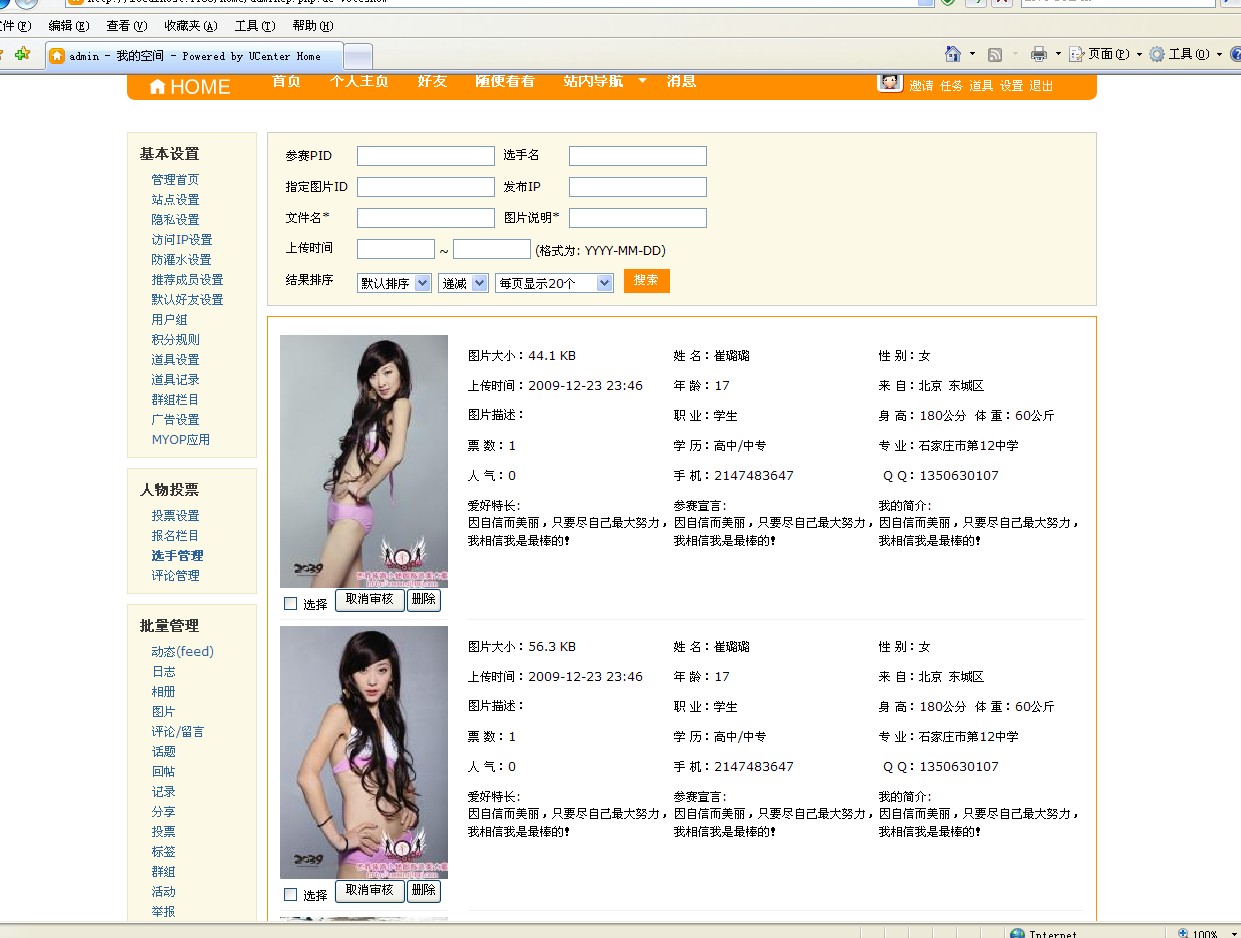Image resolution: width=1241 pixels, height=938 pixels.
Task: Open 动态(feed) under 批量管理
Action: pyautogui.click(x=182, y=652)
